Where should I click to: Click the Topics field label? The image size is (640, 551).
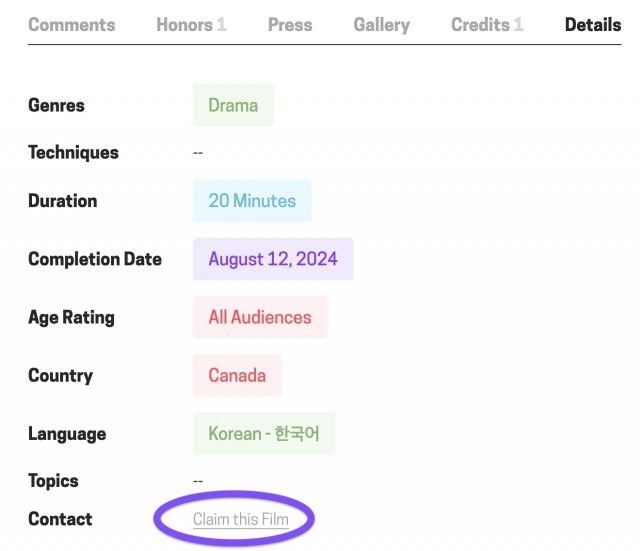[x=53, y=481]
